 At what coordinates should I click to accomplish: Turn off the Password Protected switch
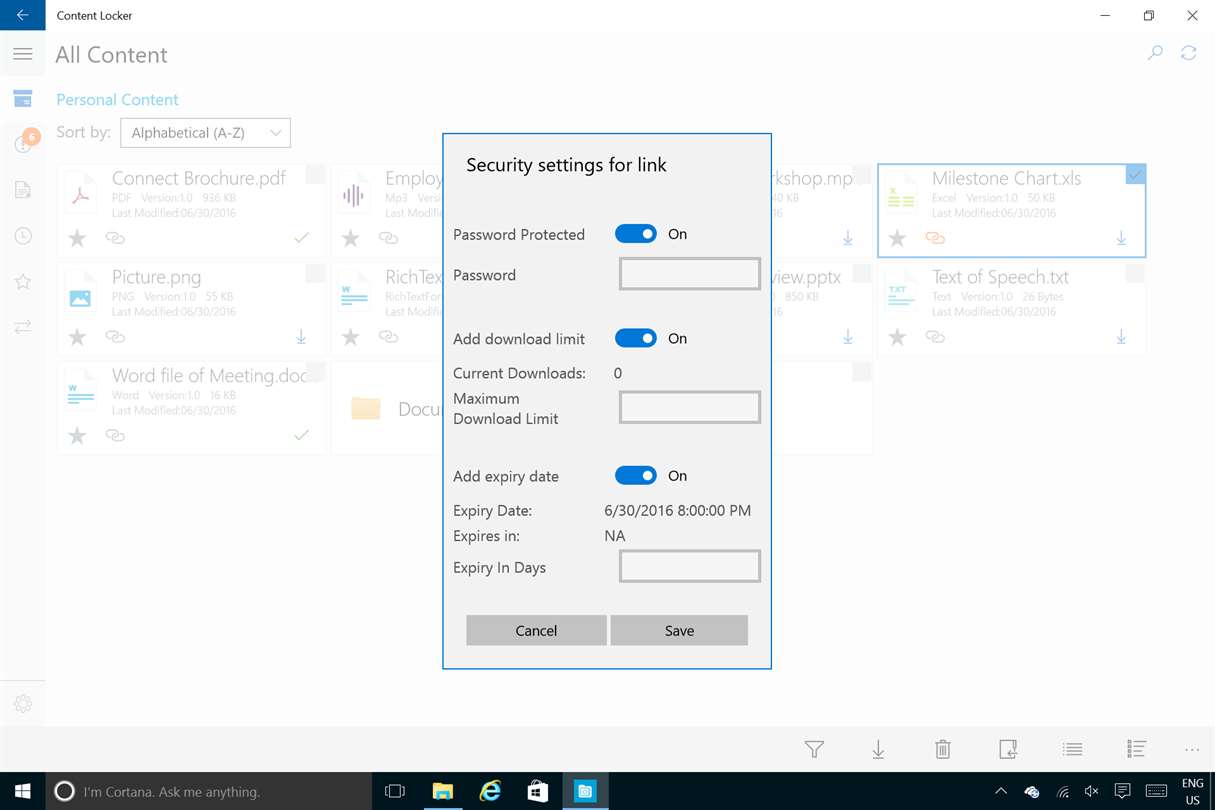636,234
